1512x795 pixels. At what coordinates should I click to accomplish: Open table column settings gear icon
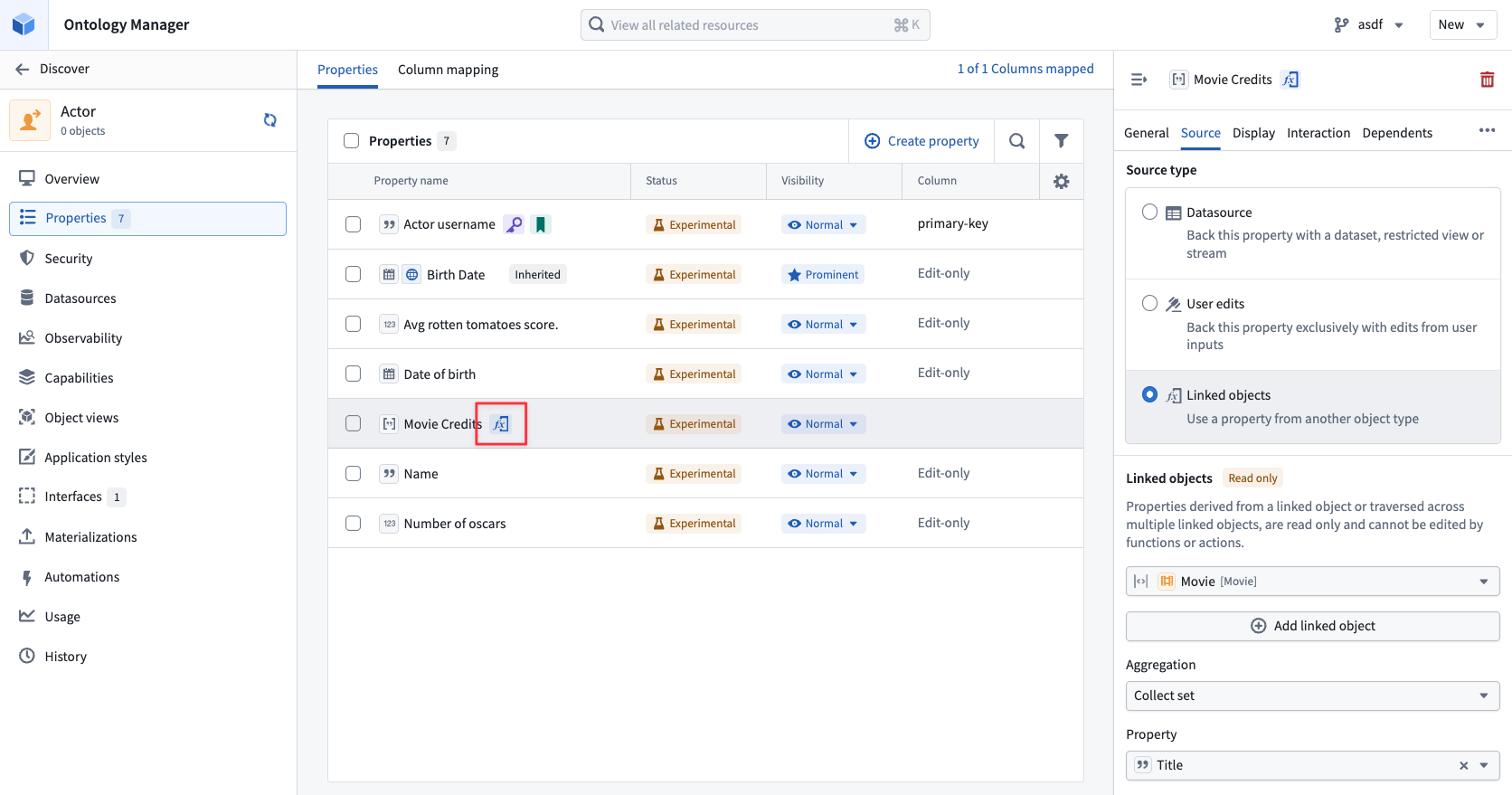coord(1062,181)
